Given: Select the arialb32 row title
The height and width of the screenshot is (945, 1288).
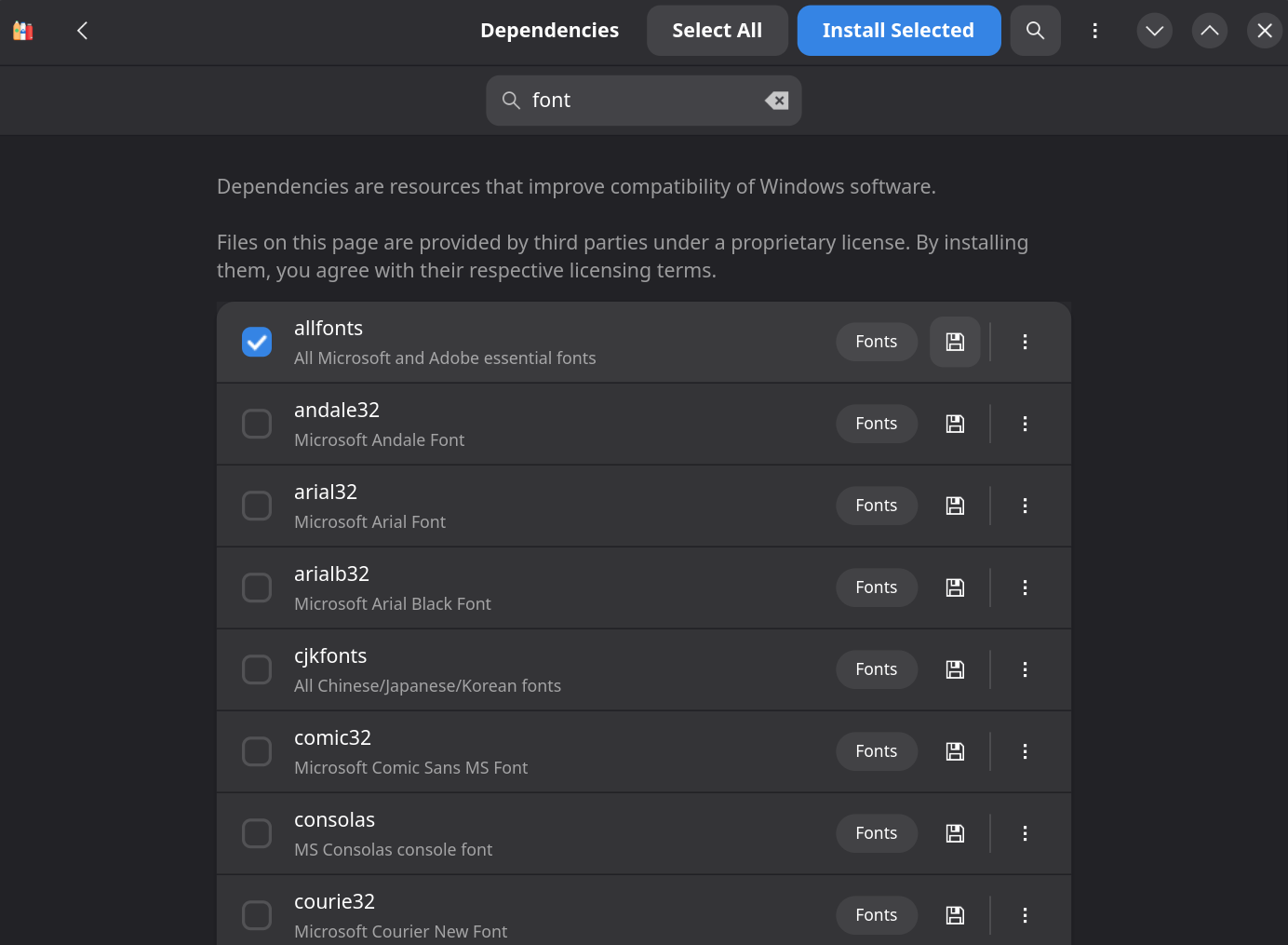Looking at the screenshot, I should pyautogui.click(x=332, y=574).
